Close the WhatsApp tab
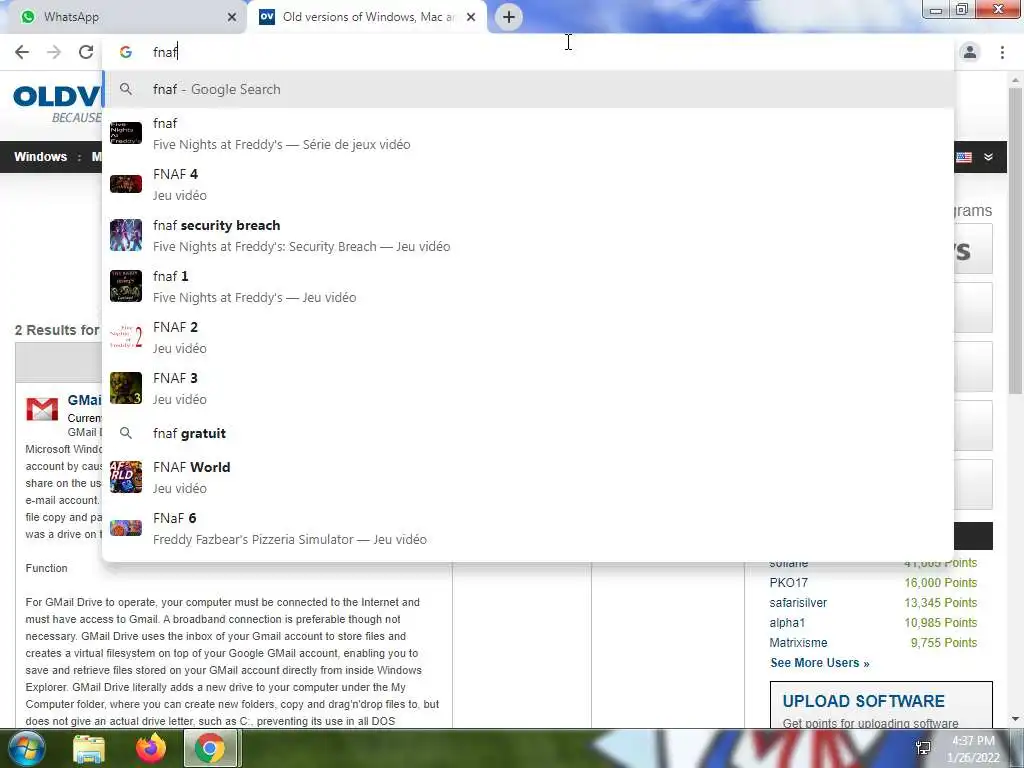 click(x=232, y=17)
